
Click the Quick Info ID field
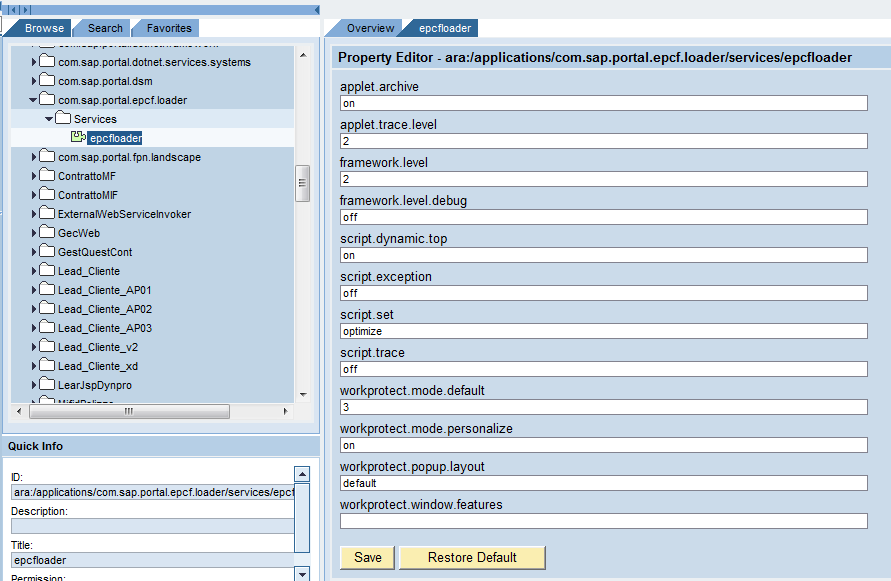152,492
